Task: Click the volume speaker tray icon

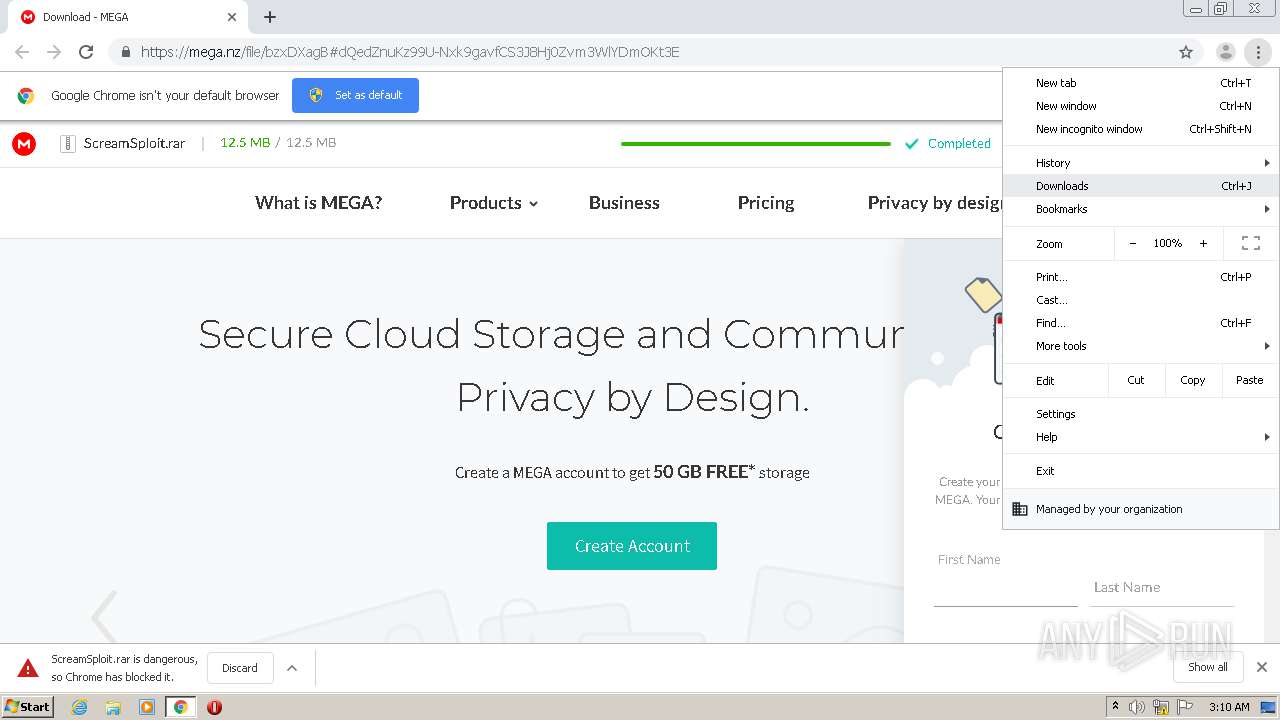Action: 1137,707
